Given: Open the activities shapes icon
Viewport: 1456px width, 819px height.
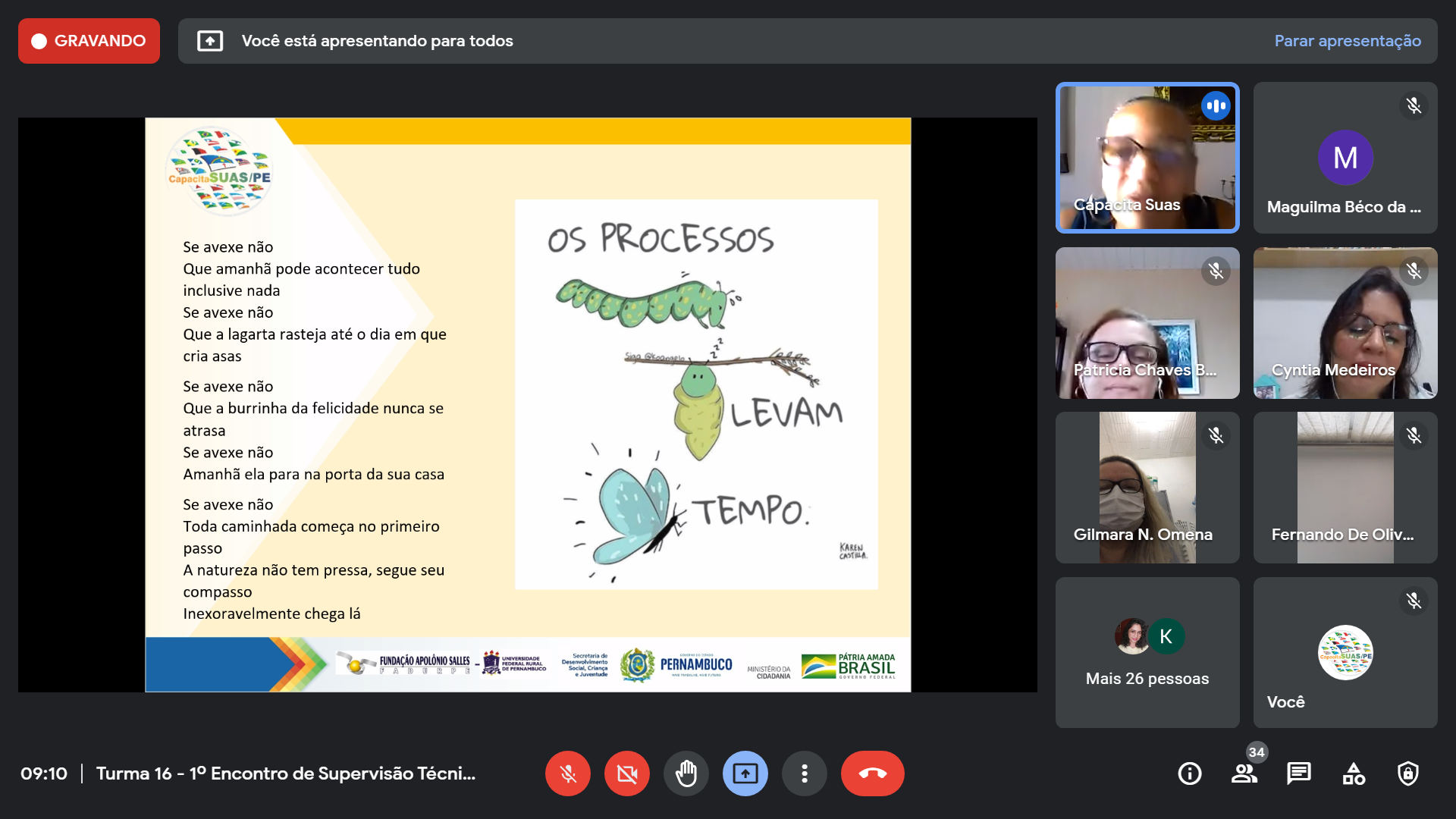Looking at the screenshot, I should click(x=1354, y=773).
